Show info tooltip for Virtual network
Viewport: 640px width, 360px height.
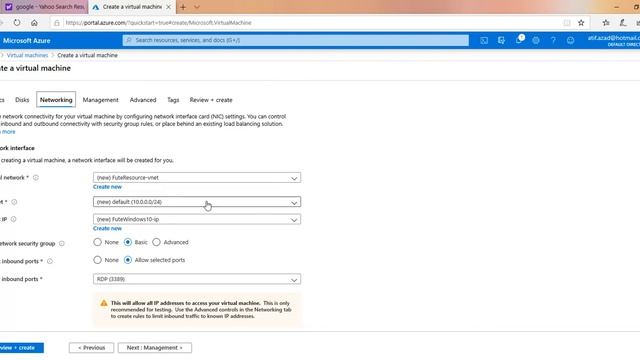click(36, 178)
